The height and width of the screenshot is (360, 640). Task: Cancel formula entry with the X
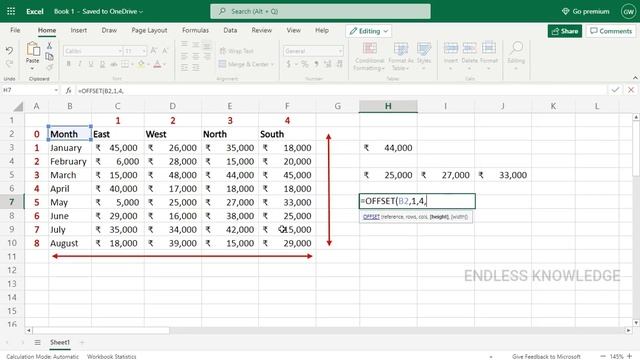[631, 90]
